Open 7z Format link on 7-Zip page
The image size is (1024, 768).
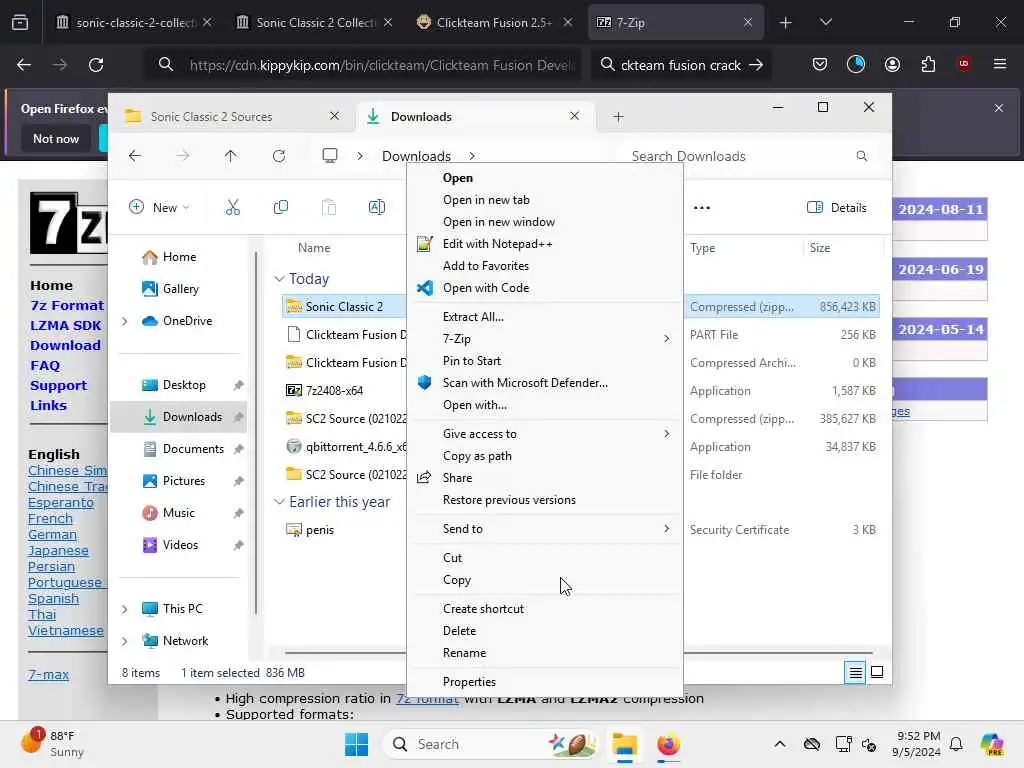(67, 306)
